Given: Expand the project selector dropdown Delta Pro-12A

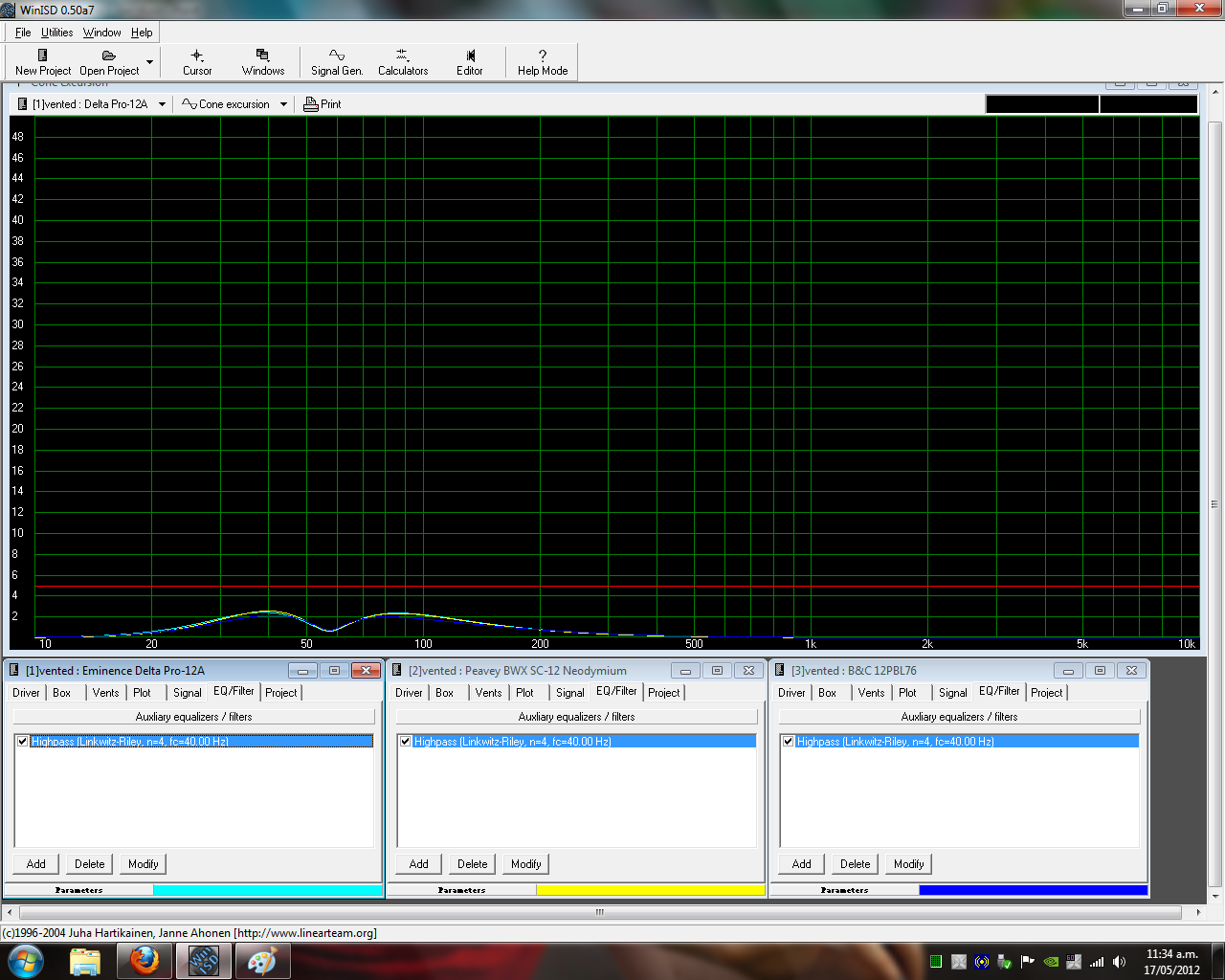Looking at the screenshot, I should pyautogui.click(x=162, y=104).
